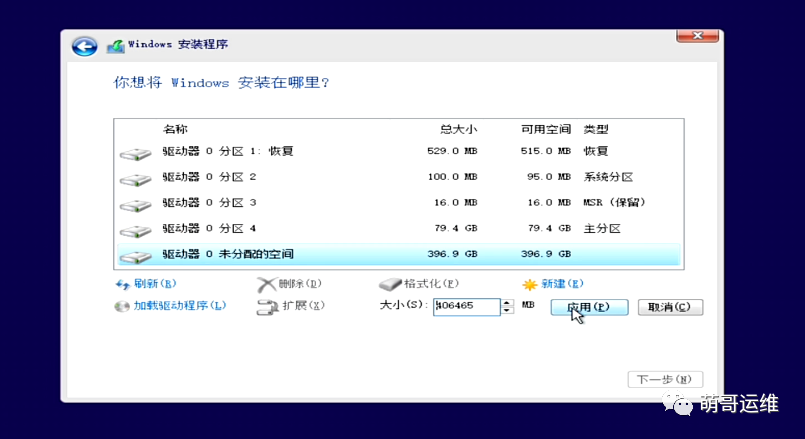Increase size with spinner up arrow
Viewport: 805px width, 439px height.
(x=507, y=303)
